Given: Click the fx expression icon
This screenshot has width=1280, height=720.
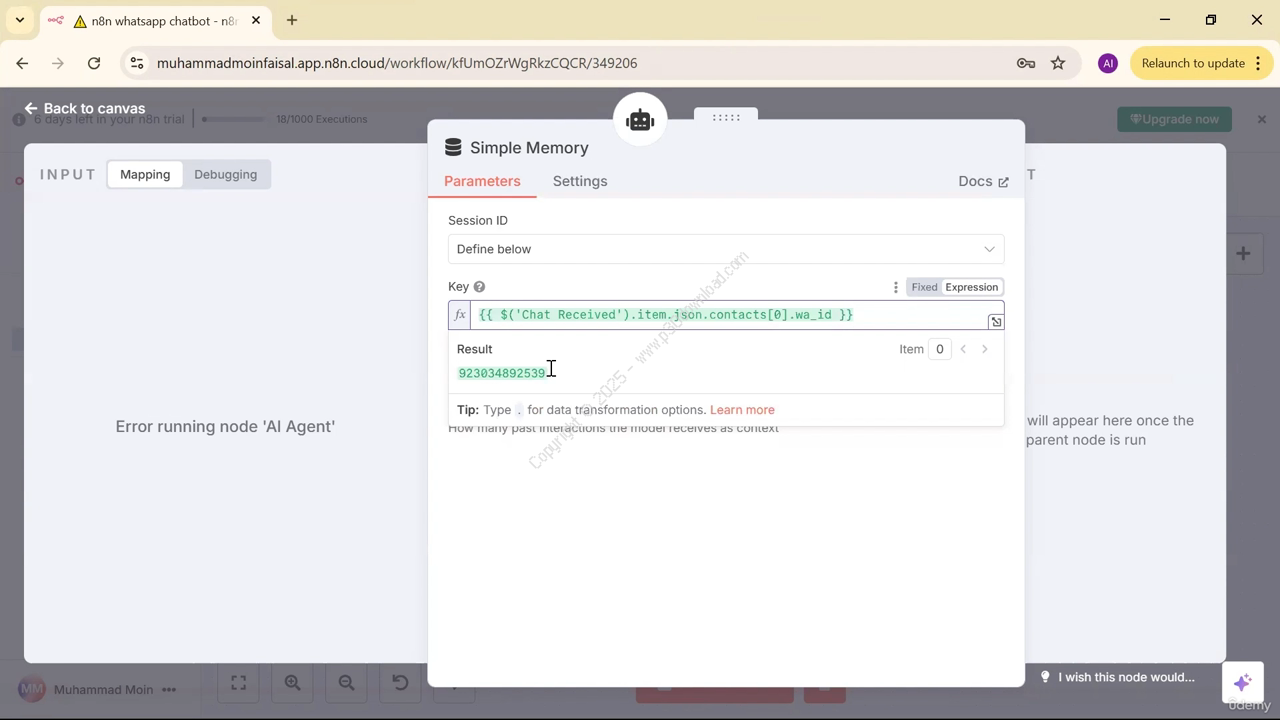Looking at the screenshot, I should 460,315.
